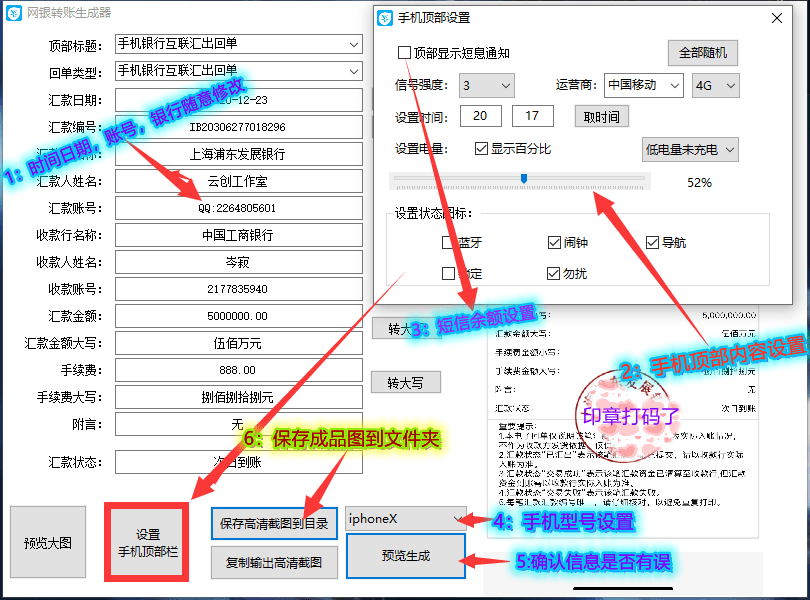Click the 汇款金额 field 5000000.00

point(239,316)
